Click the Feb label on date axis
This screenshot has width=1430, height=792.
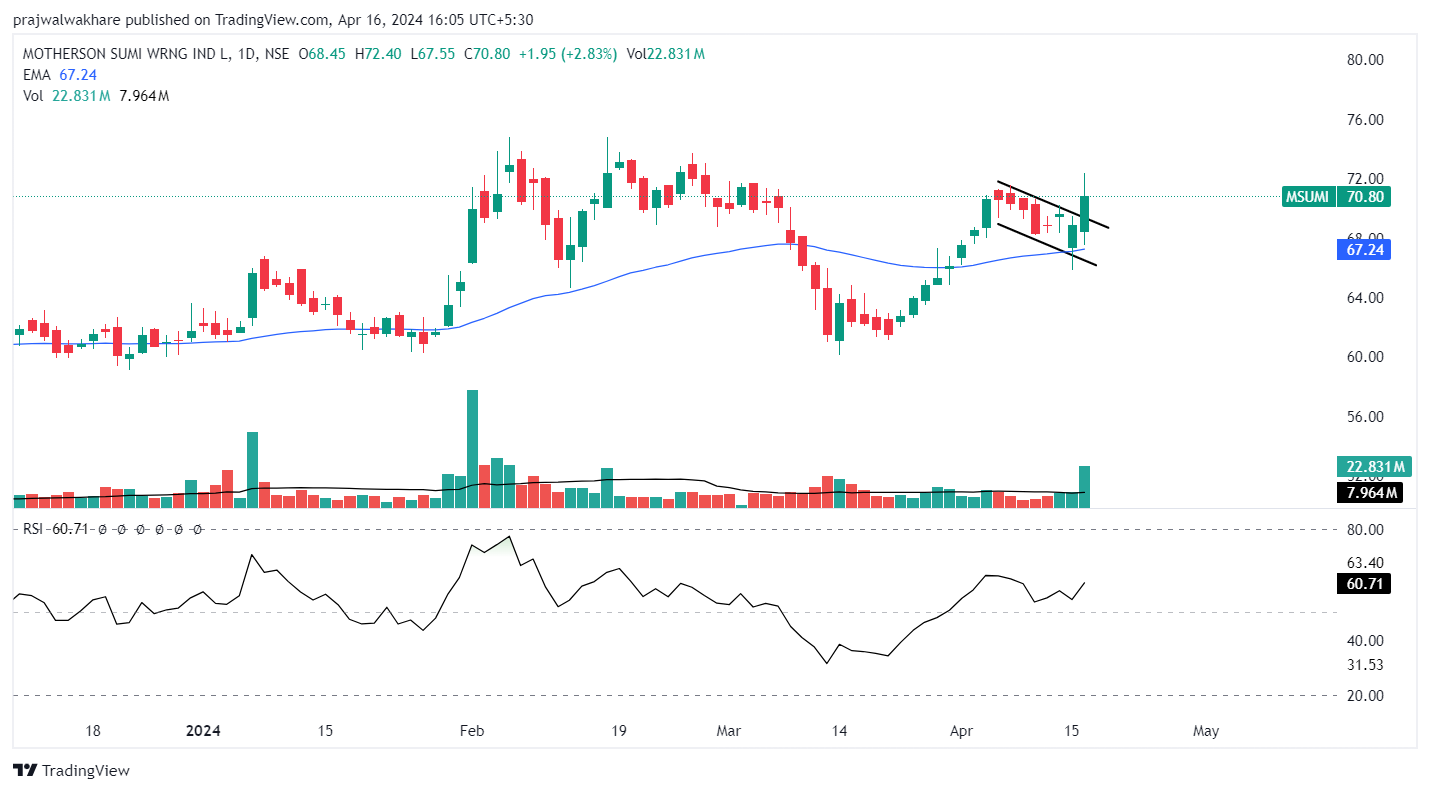(471, 731)
